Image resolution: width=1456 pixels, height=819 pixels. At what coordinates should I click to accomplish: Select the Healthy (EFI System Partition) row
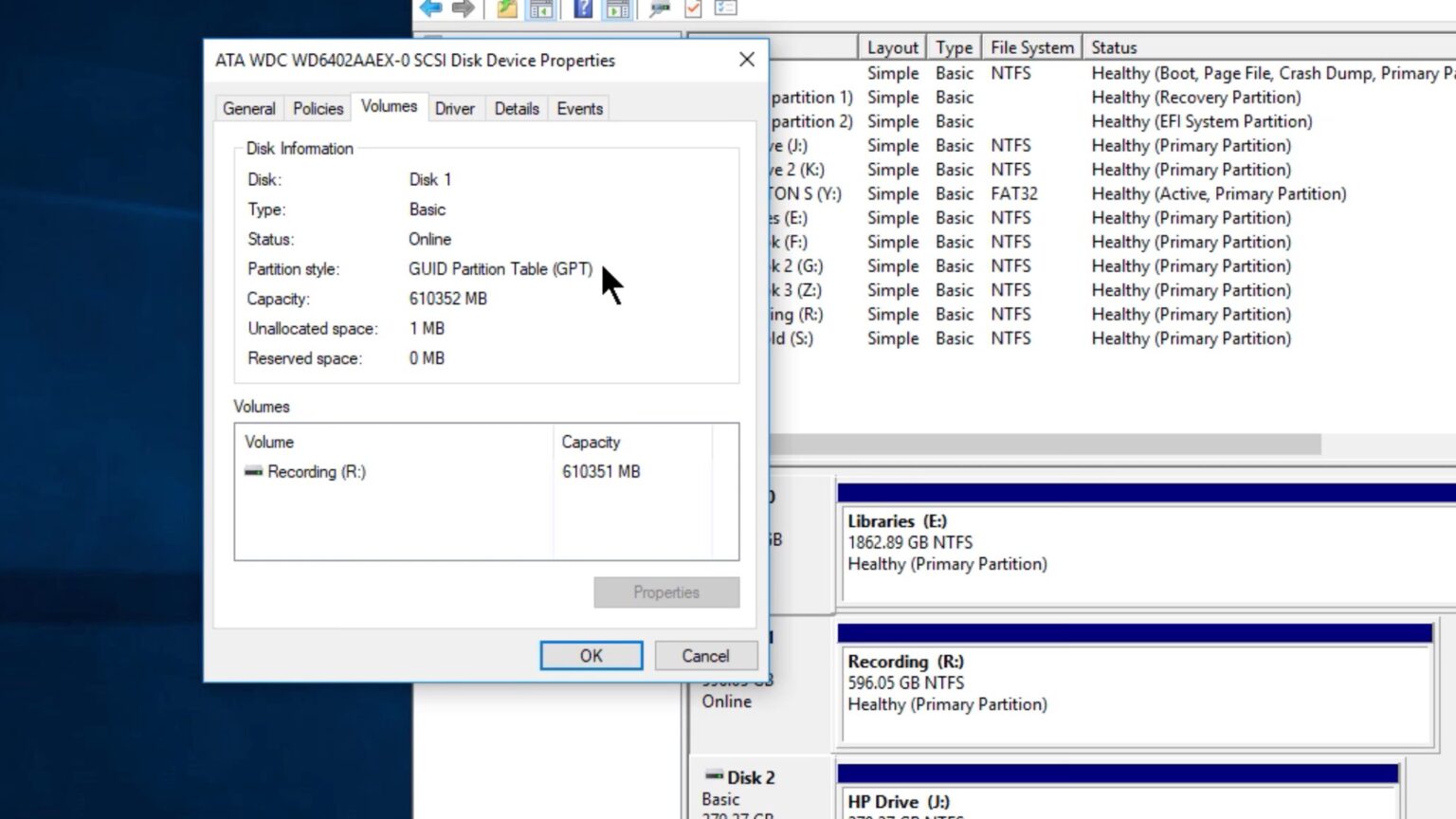1113,121
